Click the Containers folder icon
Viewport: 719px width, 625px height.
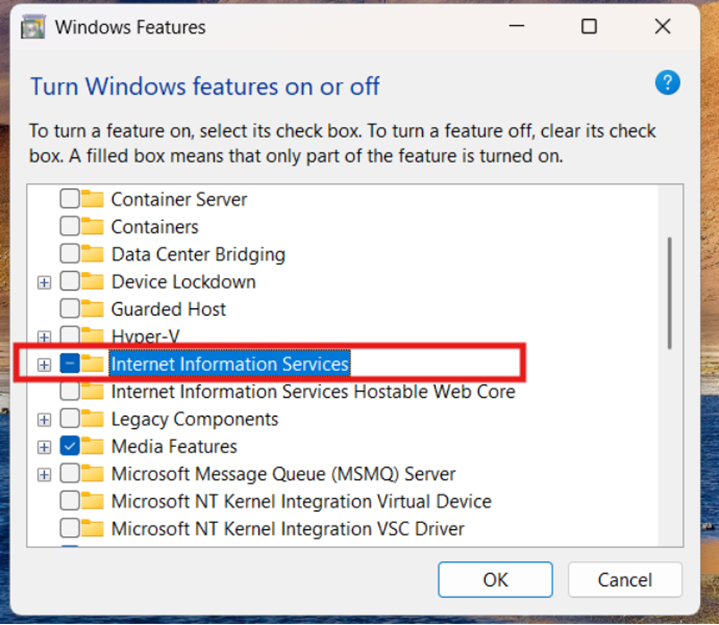pos(92,227)
